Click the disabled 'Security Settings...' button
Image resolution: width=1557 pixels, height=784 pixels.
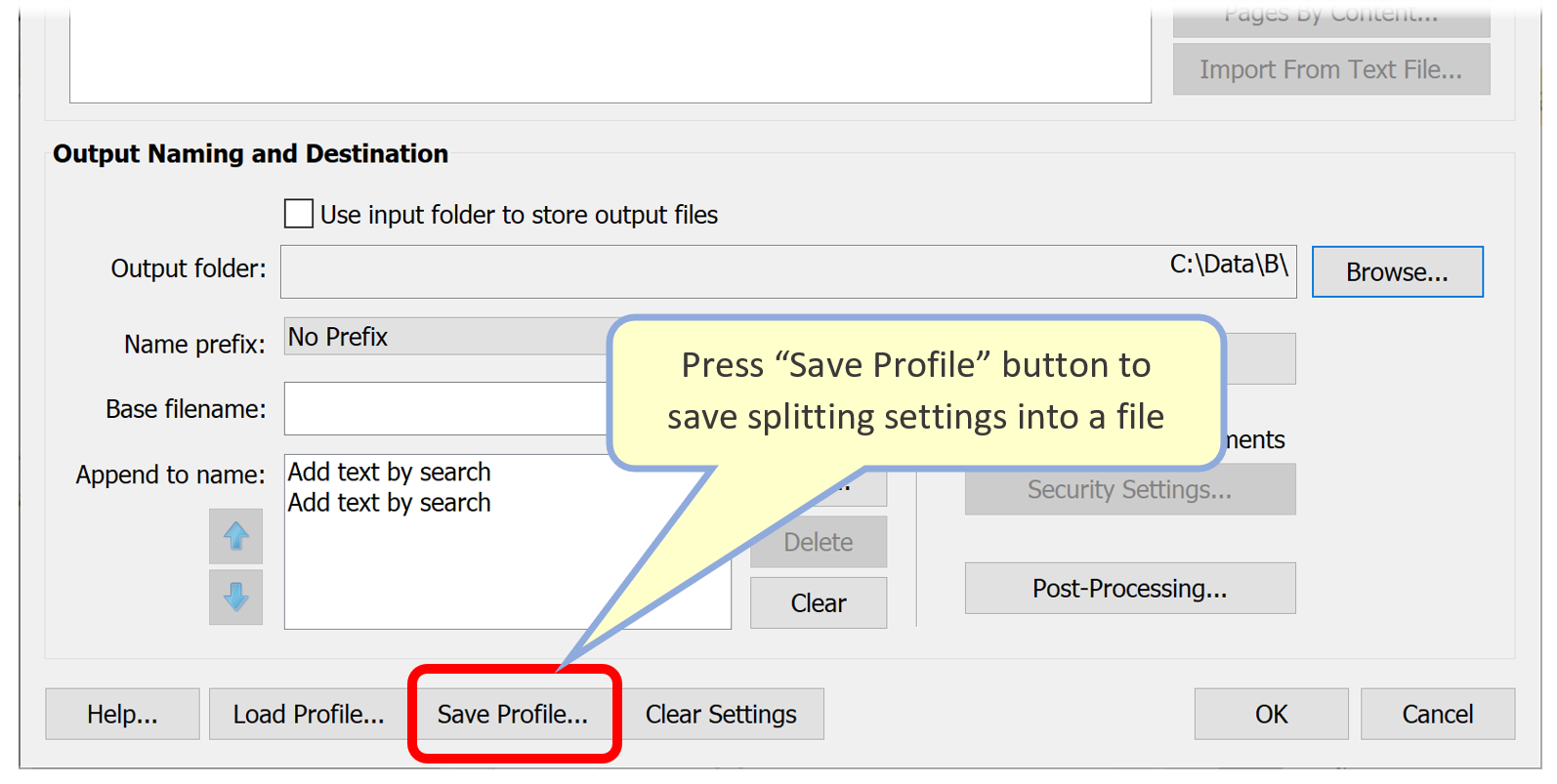(1129, 489)
